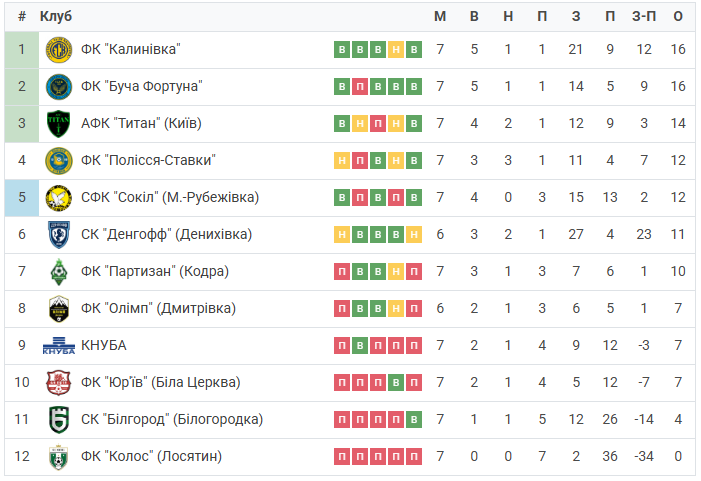Open ФК "Юр'їв" (Біла Церква) team link
This screenshot has height=481, width=701.
point(160,383)
